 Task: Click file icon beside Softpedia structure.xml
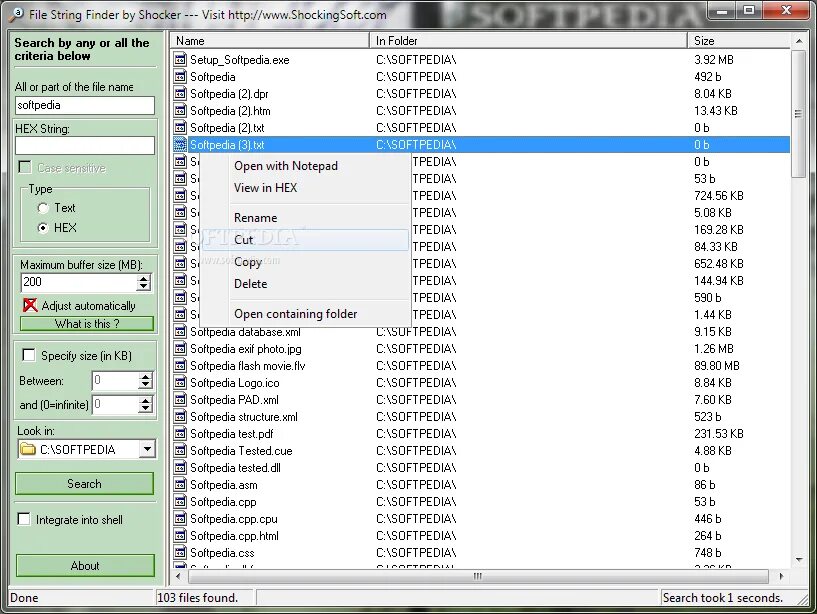click(x=180, y=417)
